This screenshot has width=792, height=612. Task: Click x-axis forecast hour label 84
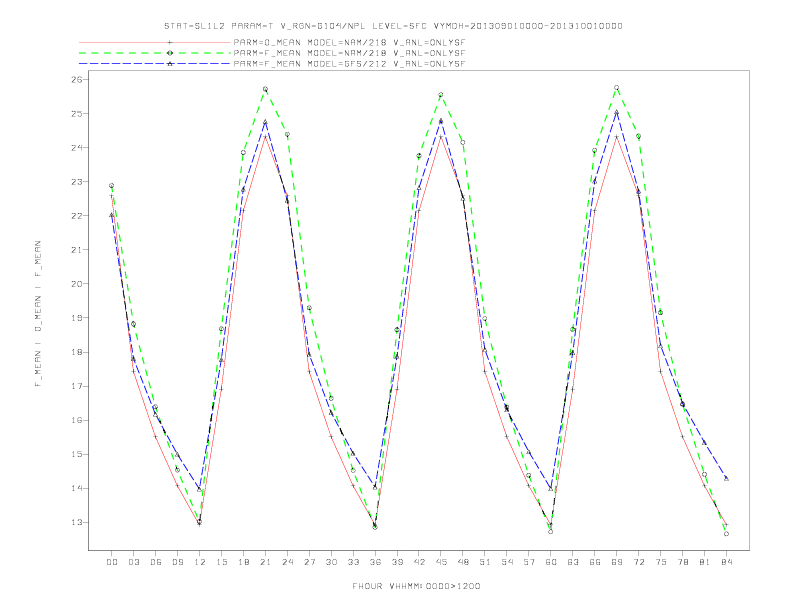tap(727, 562)
